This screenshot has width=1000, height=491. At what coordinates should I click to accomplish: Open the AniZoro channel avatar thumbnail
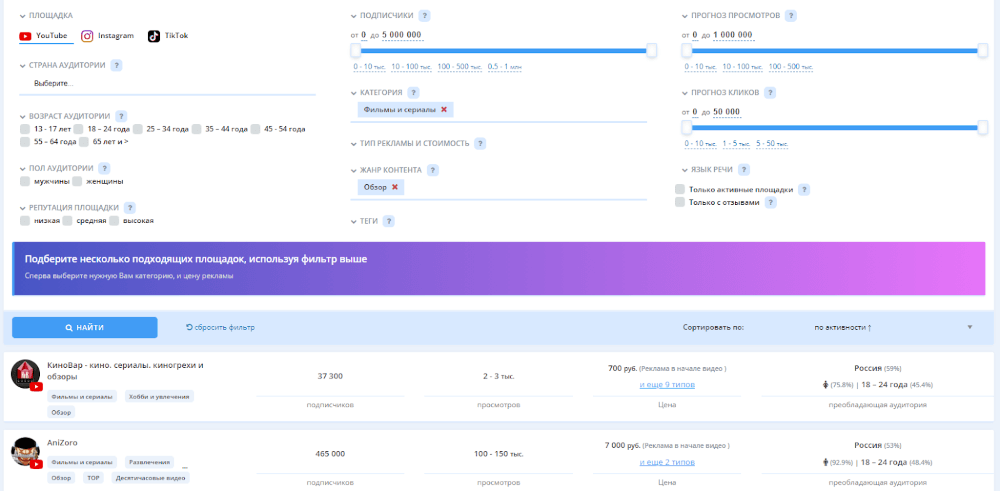26,451
